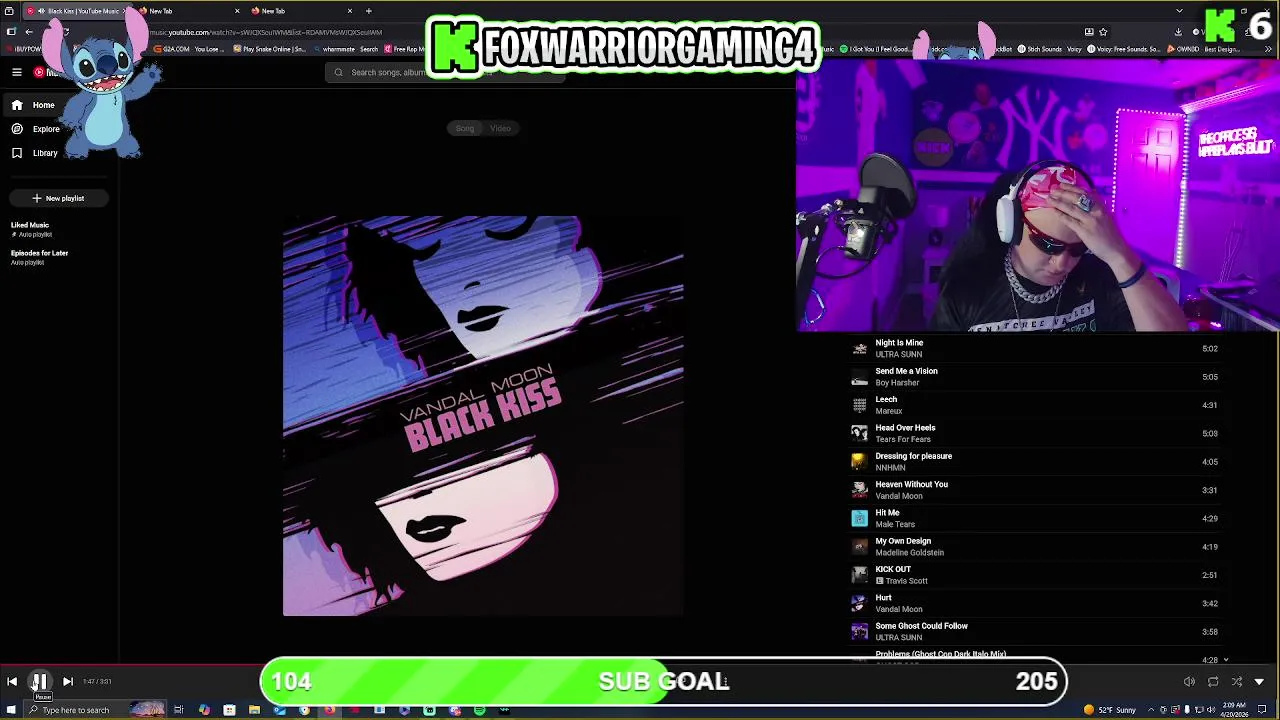
Task: Mute the player volume
Action: pos(1189,681)
